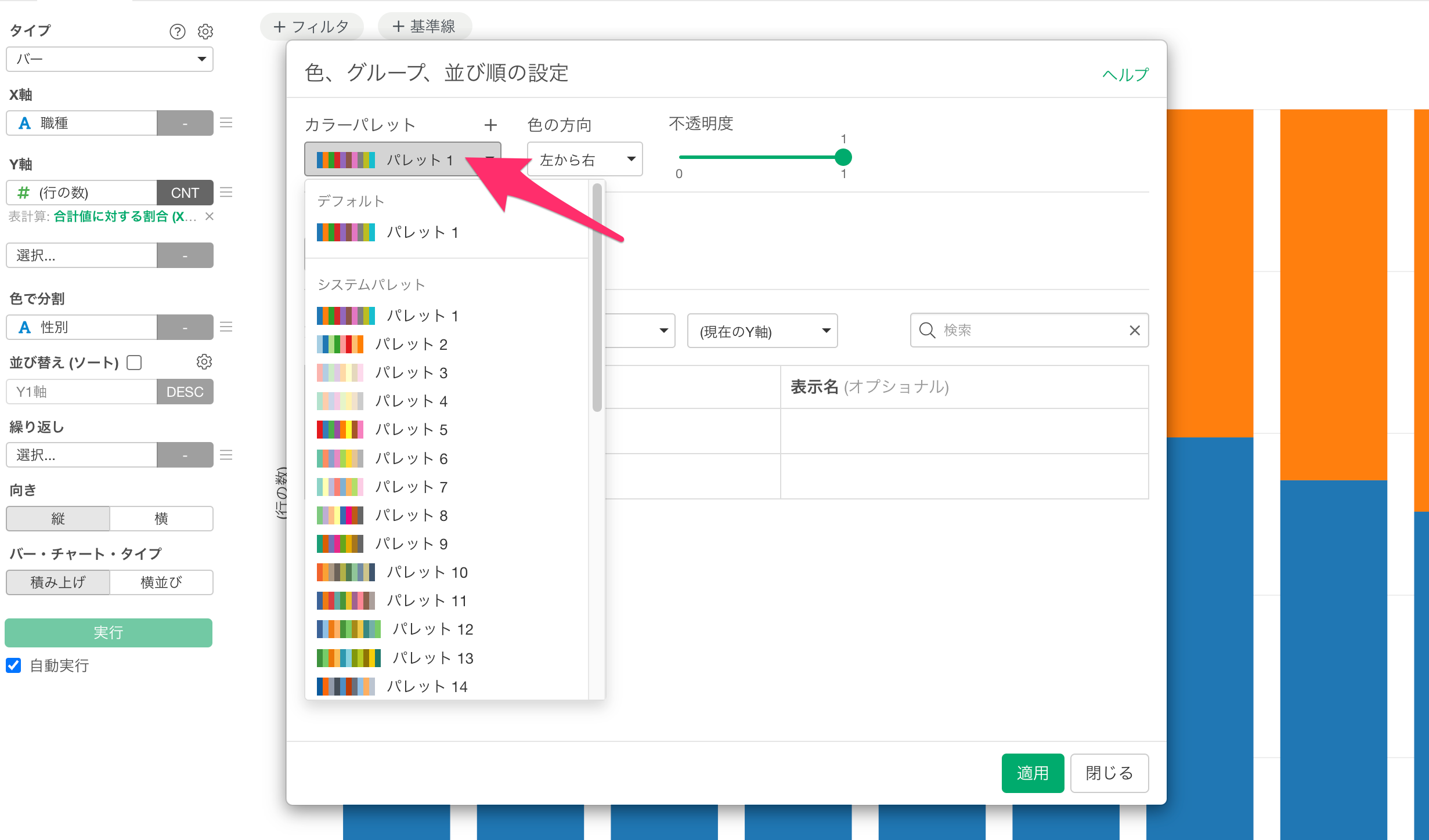Open the ヘルプ link
1429x840 pixels.
click(x=1125, y=74)
